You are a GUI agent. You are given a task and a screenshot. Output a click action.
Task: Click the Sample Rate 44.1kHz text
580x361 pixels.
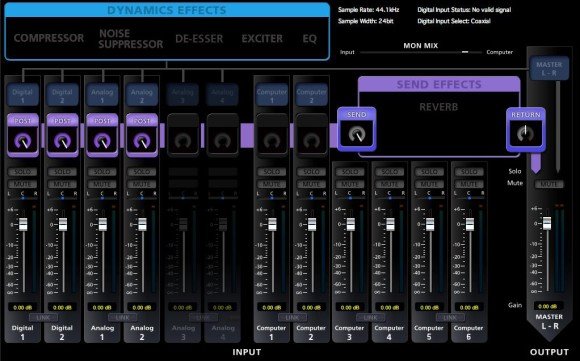pyautogui.click(x=368, y=10)
